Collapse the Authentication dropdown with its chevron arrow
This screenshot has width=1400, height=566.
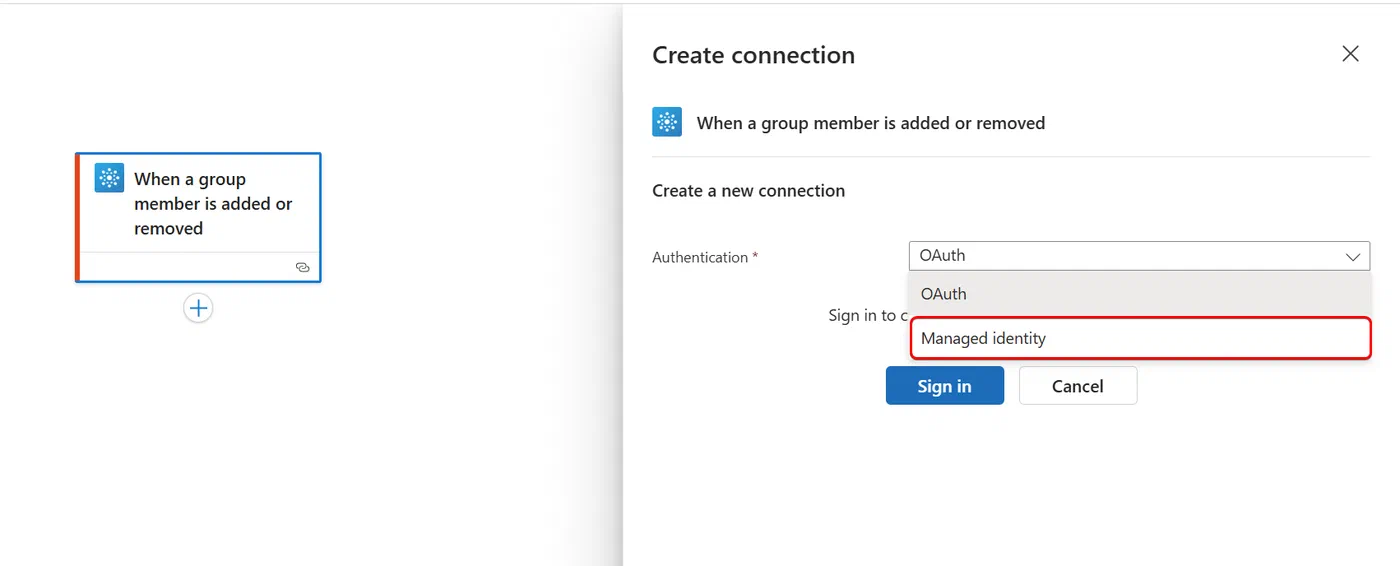tap(1353, 257)
